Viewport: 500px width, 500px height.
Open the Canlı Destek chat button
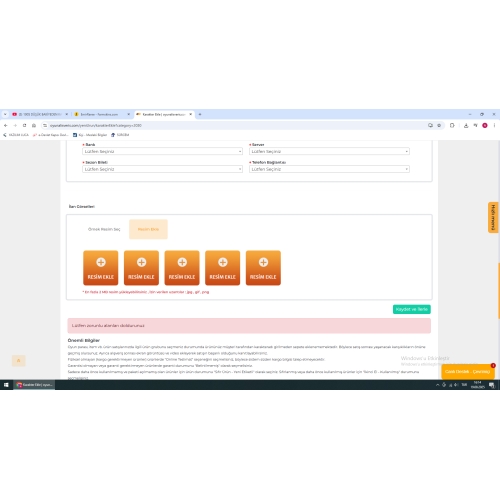(468, 372)
